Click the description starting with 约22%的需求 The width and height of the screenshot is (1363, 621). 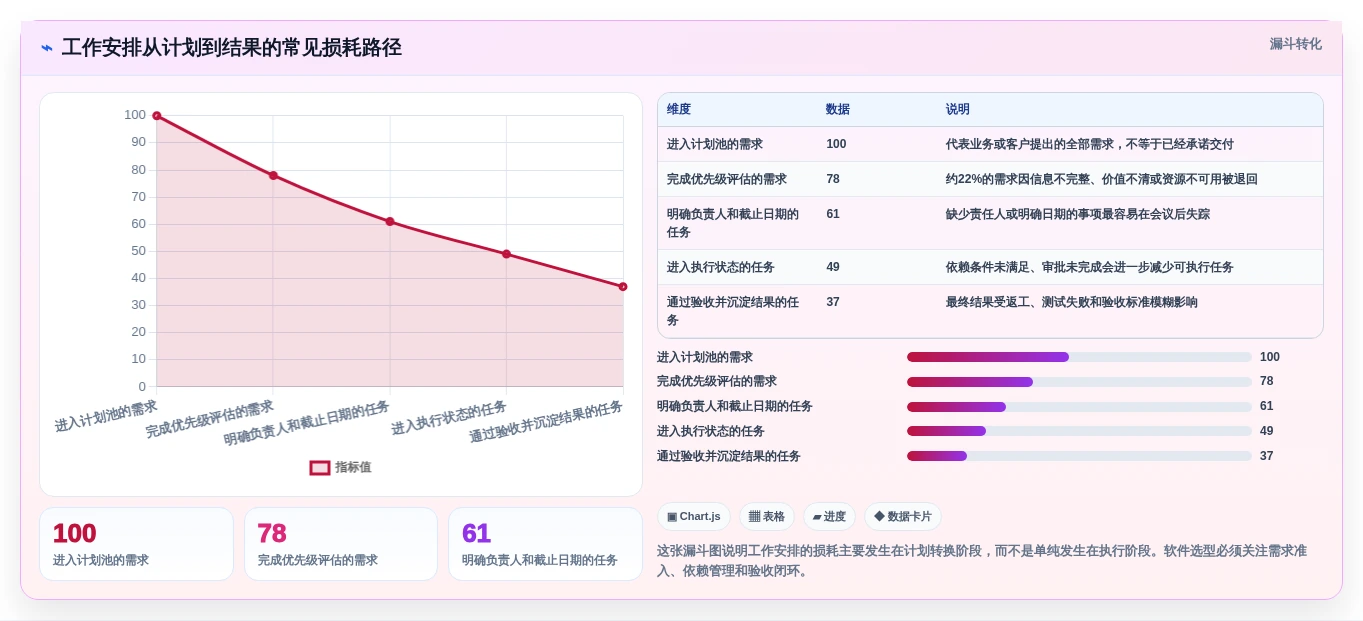pos(1102,179)
